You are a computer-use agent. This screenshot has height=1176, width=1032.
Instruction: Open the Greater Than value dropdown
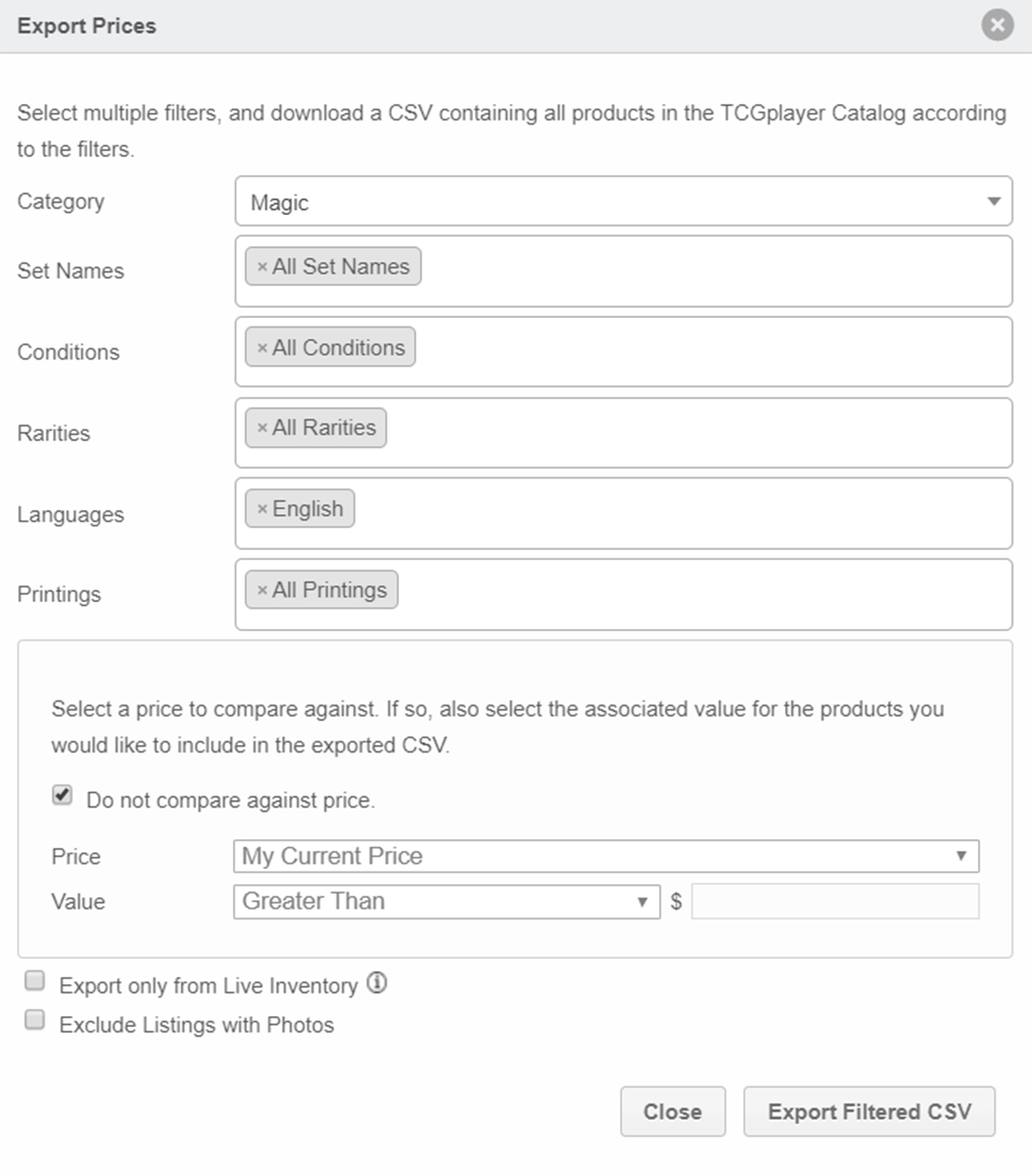pyautogui.click(x=445, y=902)
